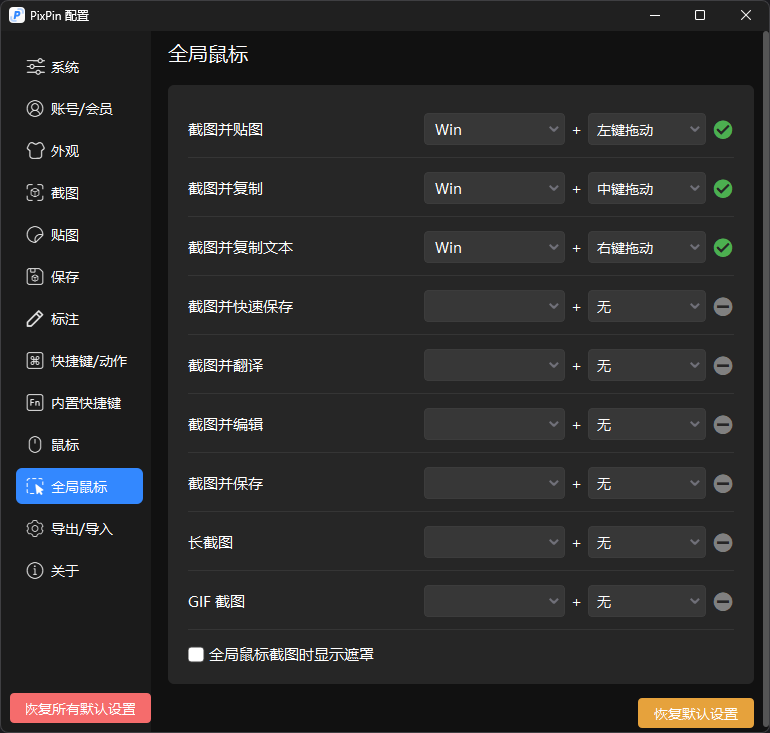Click the 鼠标 mouse icon

point(35,445)
